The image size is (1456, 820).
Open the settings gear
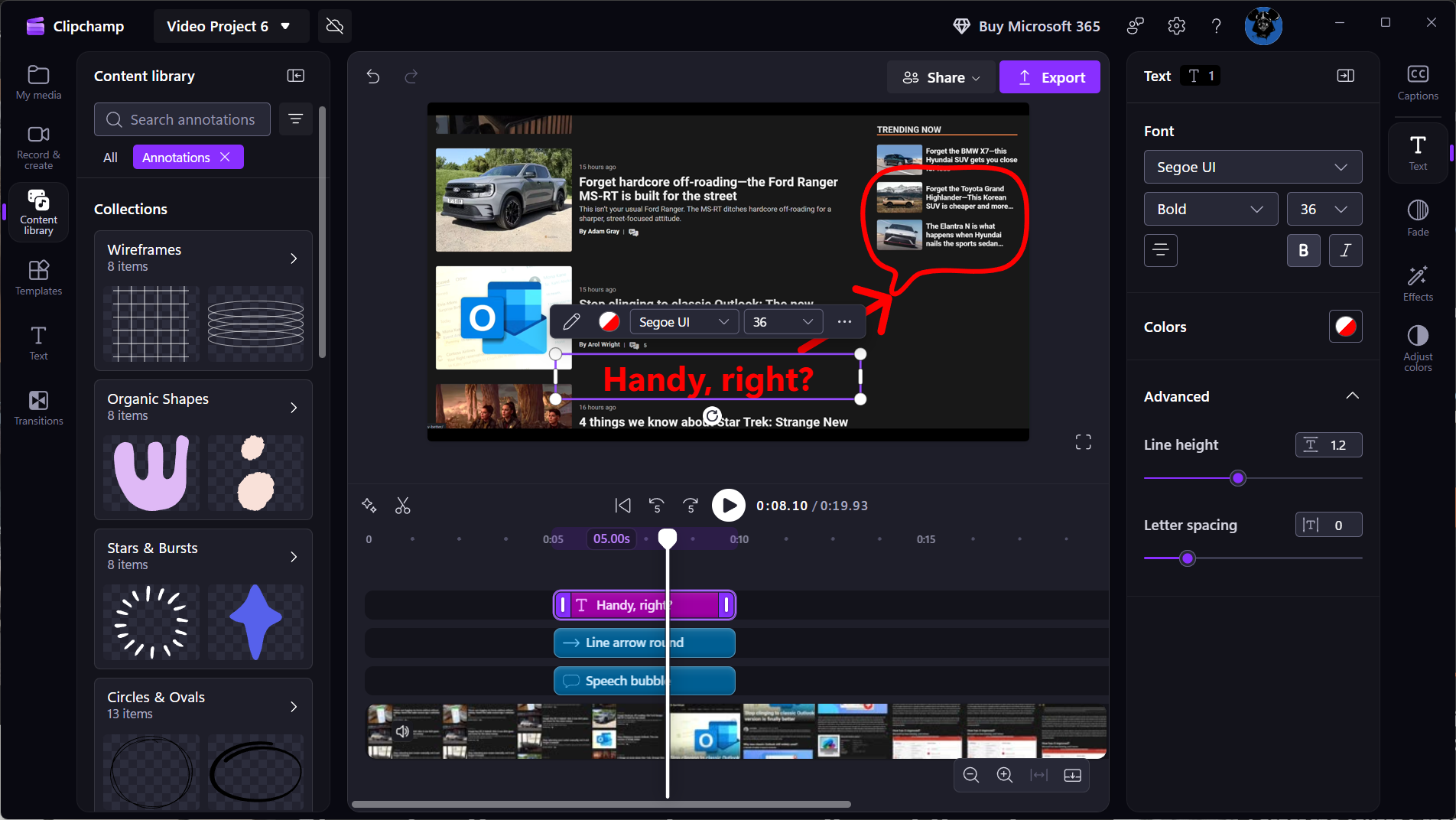pos(1177,26)
